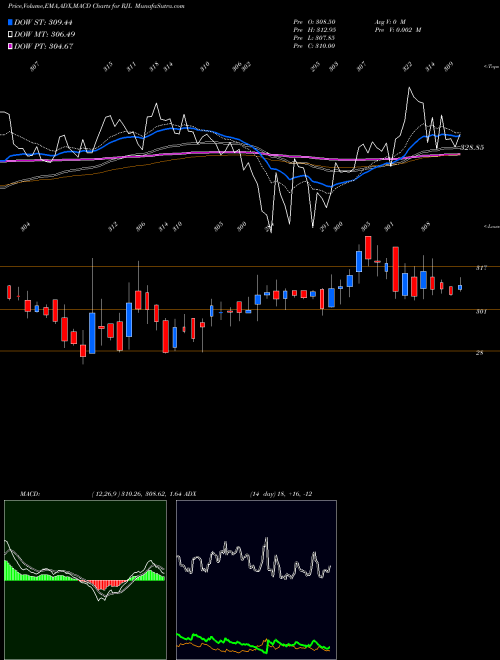Click the 'Pre V: 0.002 M' volume text
The height and width of the screenshot is (660, 500).
pyautogui.click(x=398, y=30)
